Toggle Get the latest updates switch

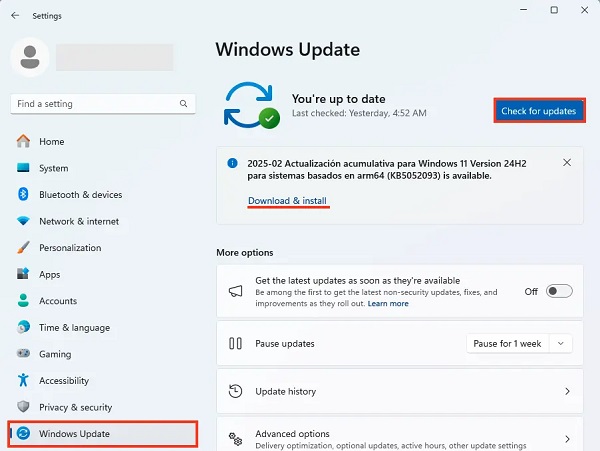point(559,291)
